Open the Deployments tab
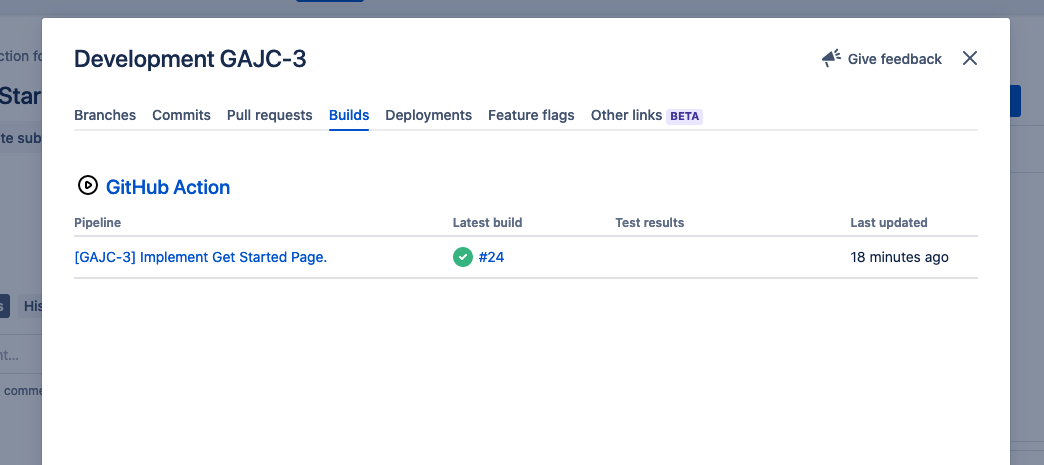The image size is (1044, 465). pyautogui.click(x=429, y=115)
